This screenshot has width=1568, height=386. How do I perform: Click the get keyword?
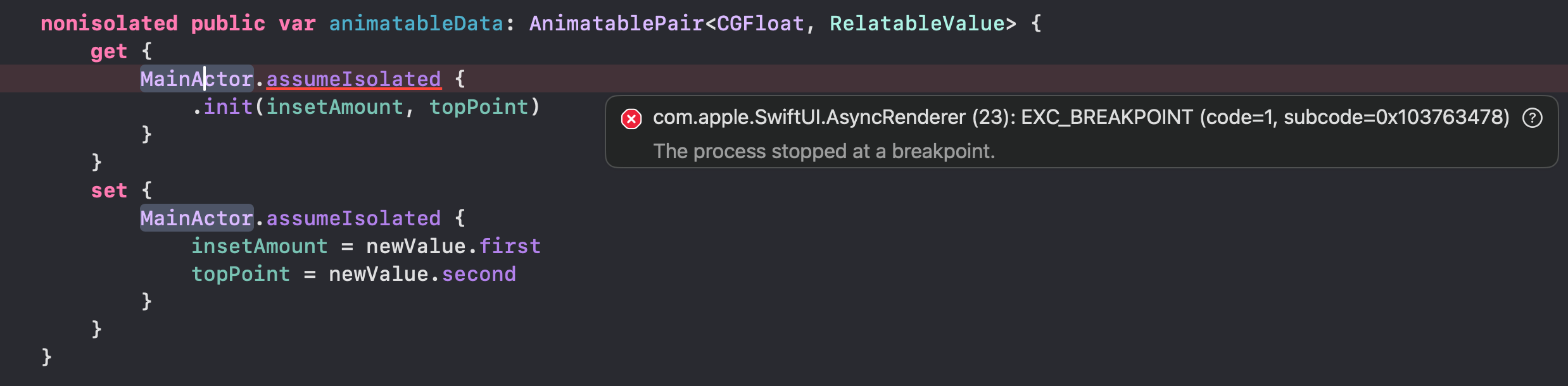(109, 51)
